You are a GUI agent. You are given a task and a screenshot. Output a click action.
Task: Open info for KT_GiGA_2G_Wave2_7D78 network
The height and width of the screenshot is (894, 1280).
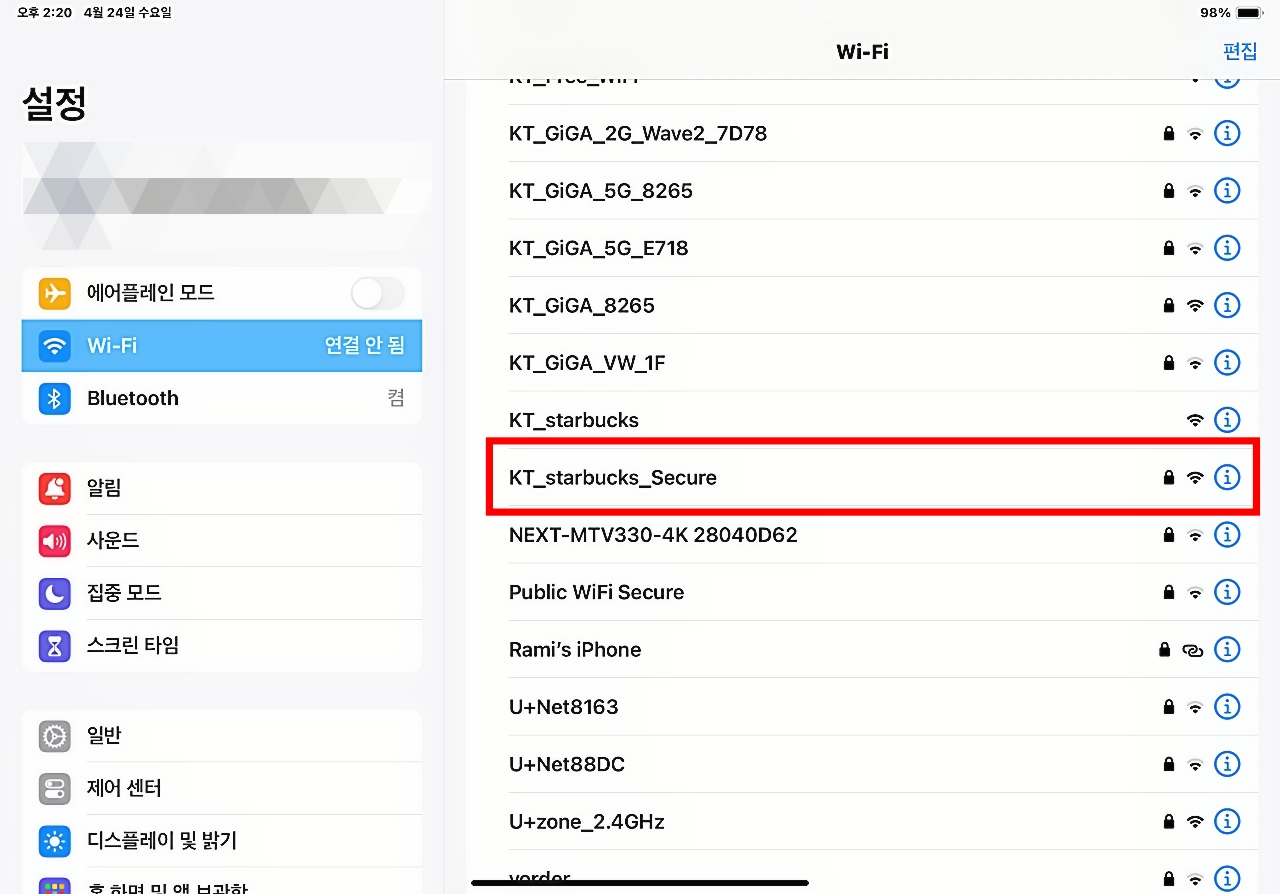(x=1227, y=133)
